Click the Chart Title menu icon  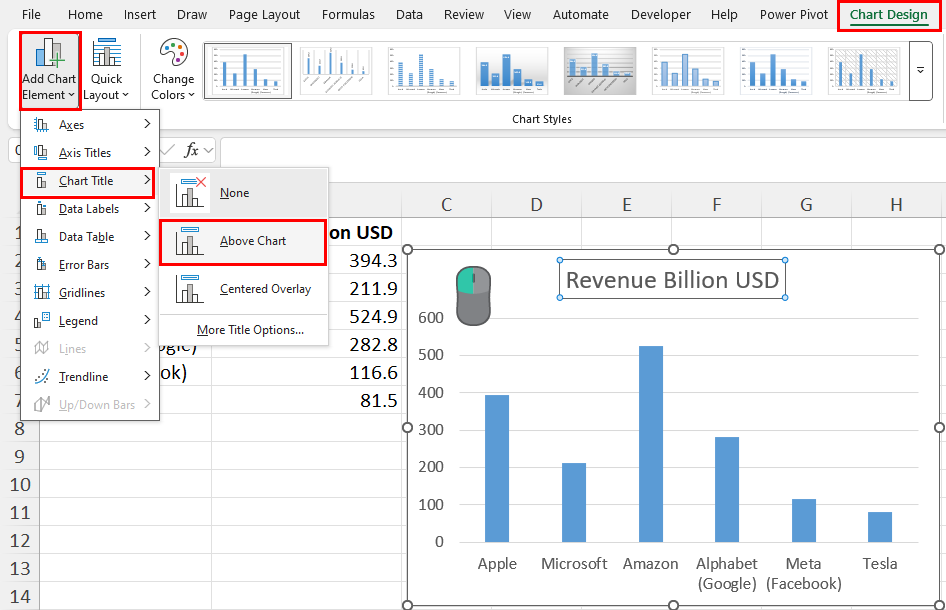click(x=41, y=181)
